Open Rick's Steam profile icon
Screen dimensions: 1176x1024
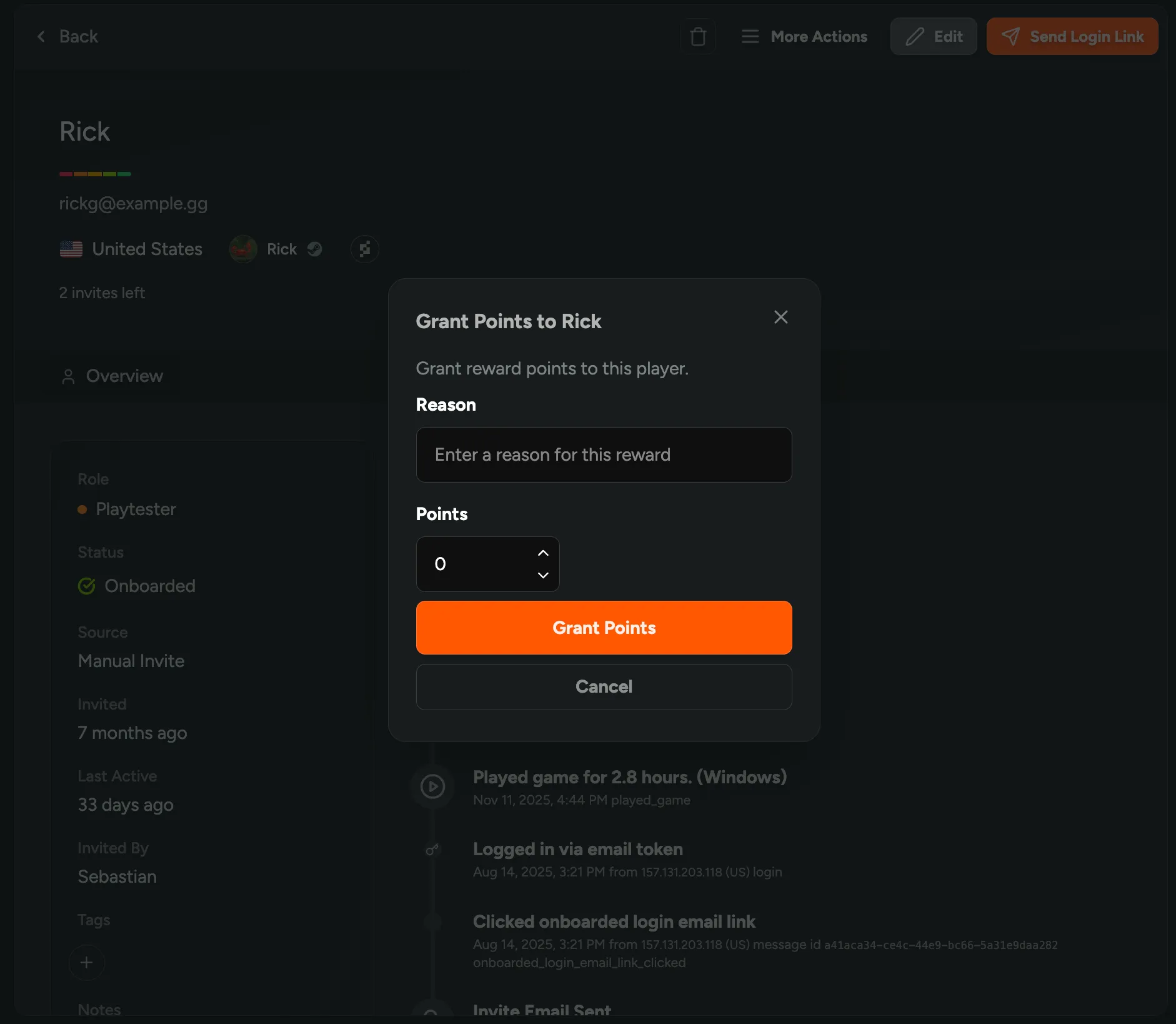[314, 249]
